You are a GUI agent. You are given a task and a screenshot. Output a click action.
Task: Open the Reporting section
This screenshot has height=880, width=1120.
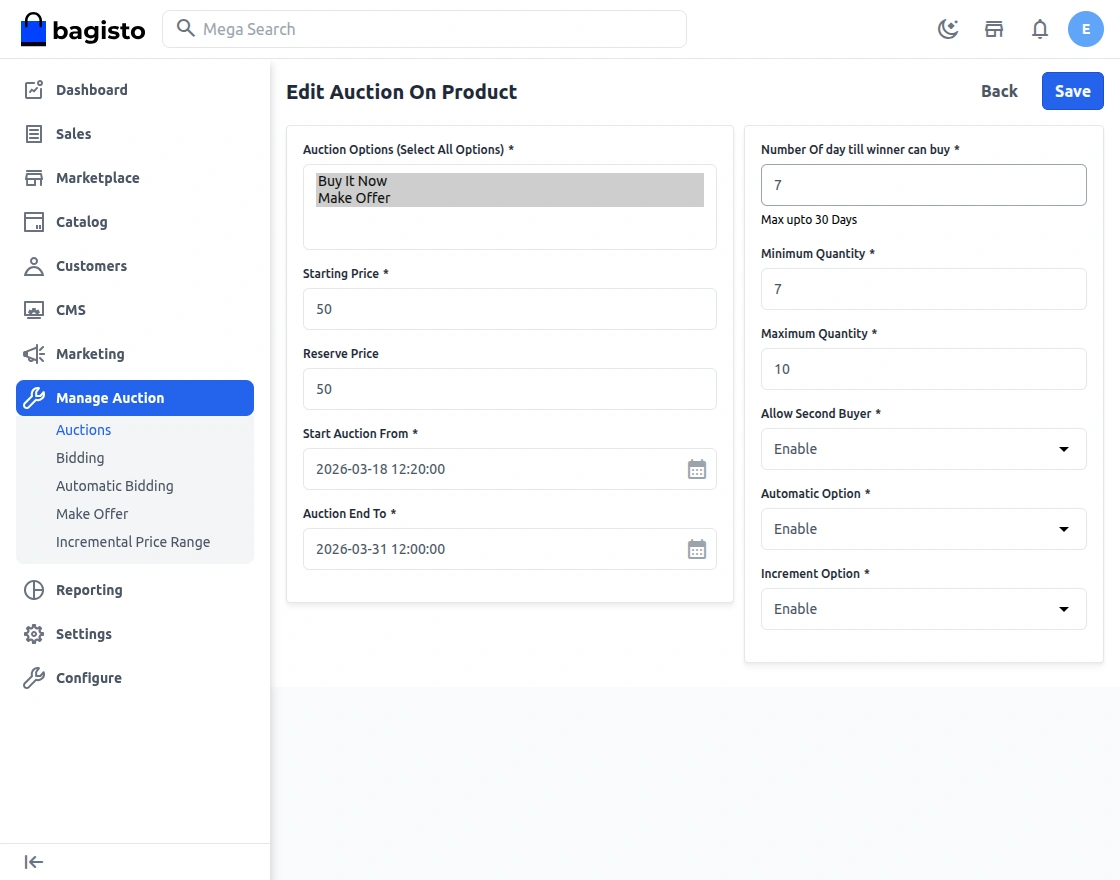click(89, 590)
